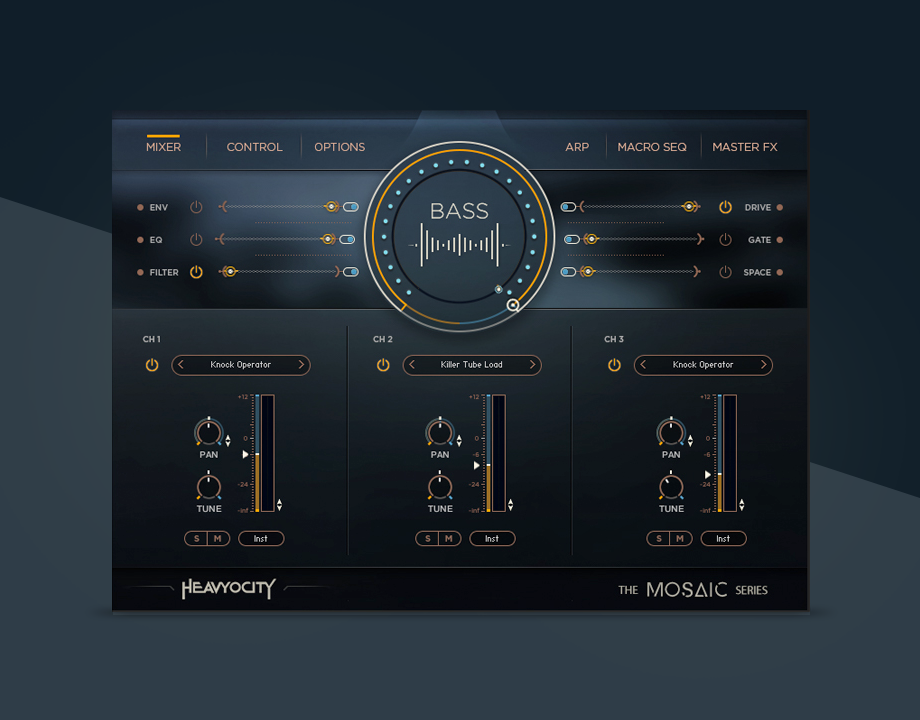Open the MASTER FX tab
Screen dimensions: 920x720
[744, 147]
